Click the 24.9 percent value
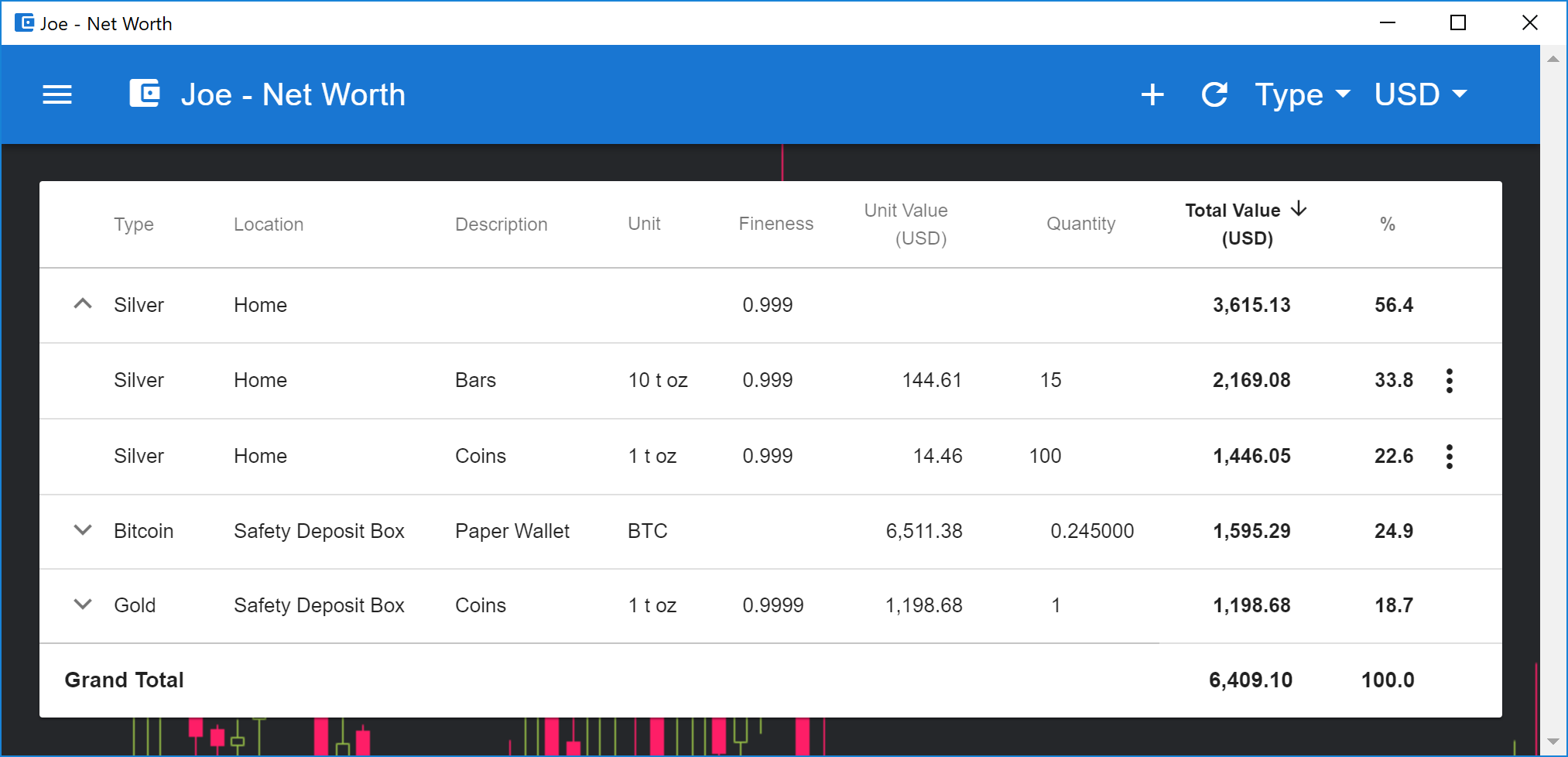The height and width of the screenshot is (757, 1568). click(x=1394, y=531)
